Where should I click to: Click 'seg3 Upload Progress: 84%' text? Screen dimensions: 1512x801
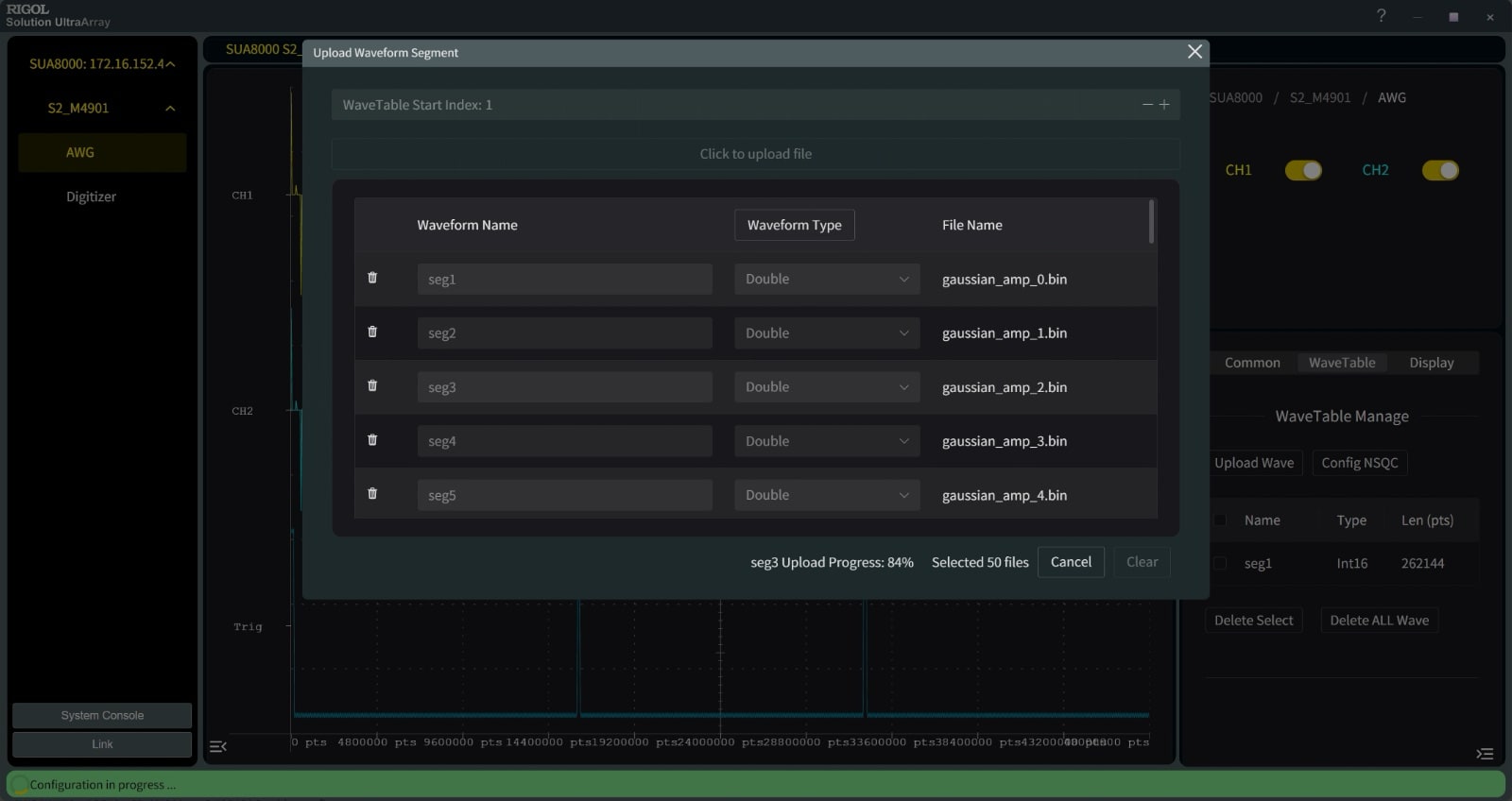click(x=832, y=562)
